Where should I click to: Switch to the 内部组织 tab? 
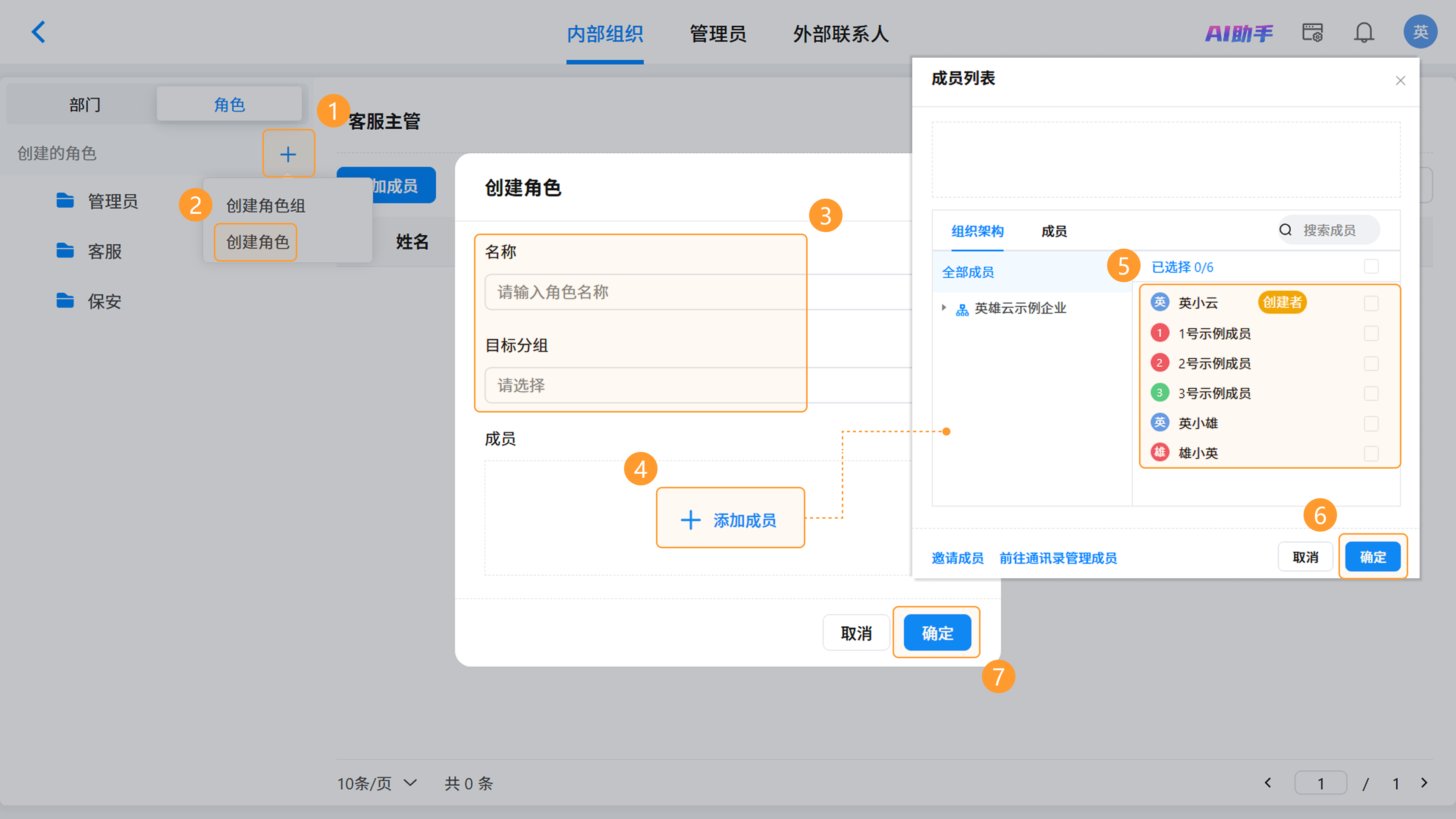point(605,34)
